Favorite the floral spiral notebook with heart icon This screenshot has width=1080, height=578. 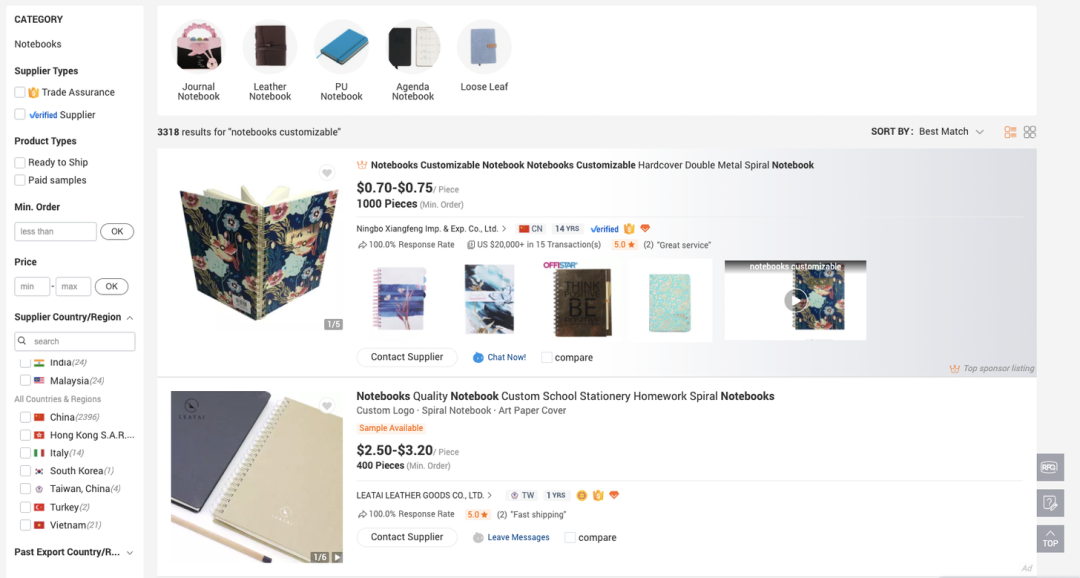[326, 173]
